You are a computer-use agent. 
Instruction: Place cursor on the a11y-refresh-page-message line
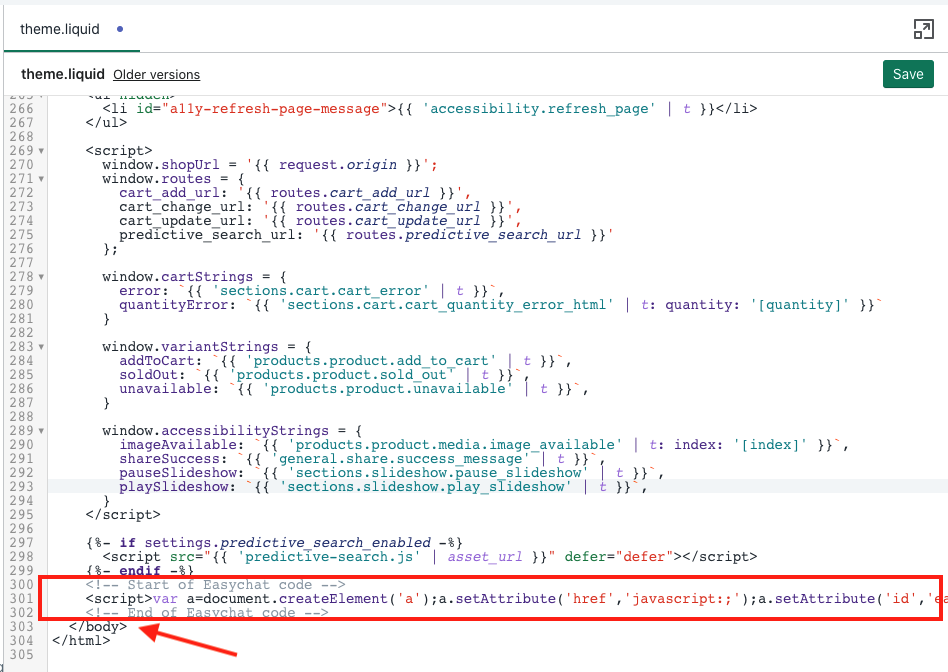(x=430, y=109)
